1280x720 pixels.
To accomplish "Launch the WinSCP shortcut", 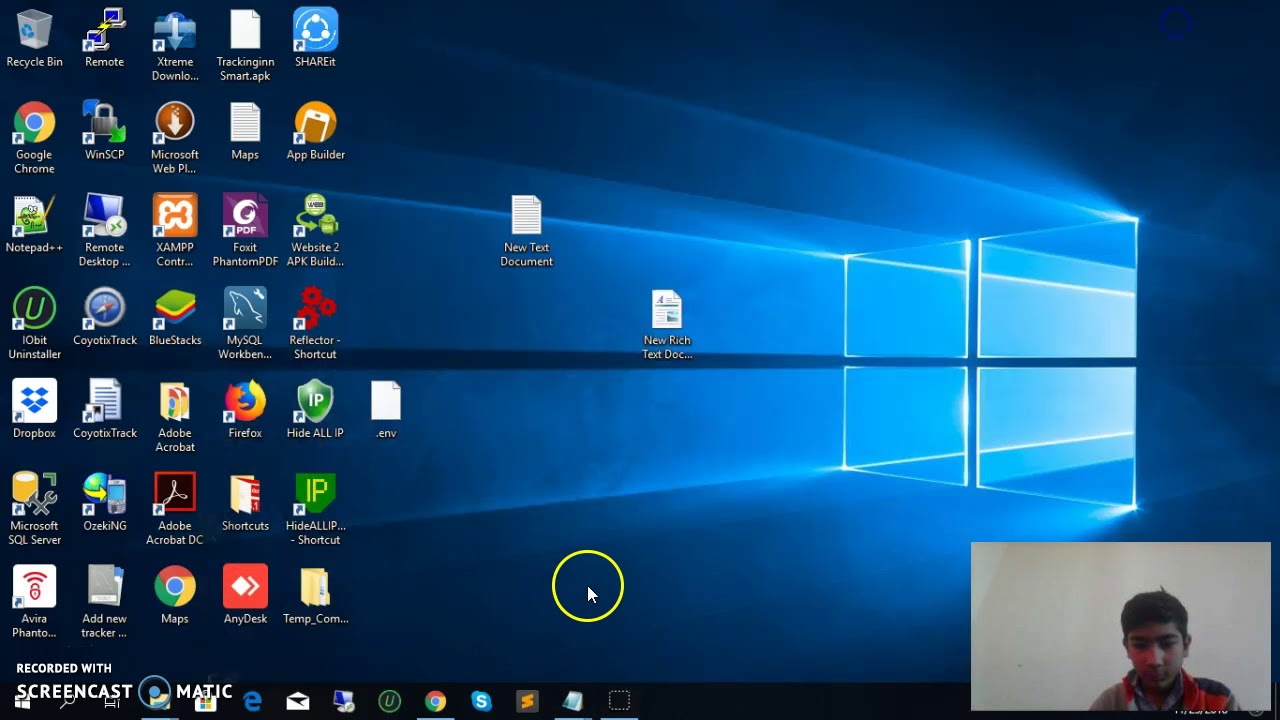I will pyautogui.click(x=105, y=132).
